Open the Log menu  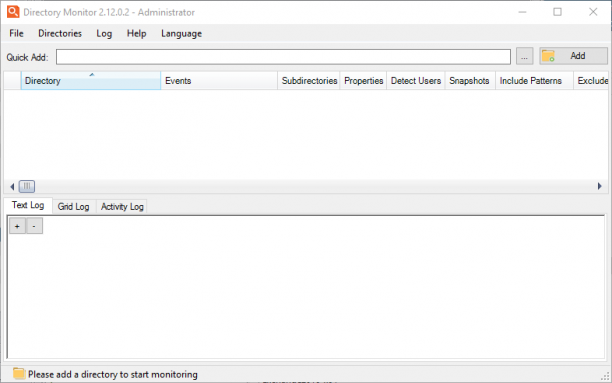point(104,34)
